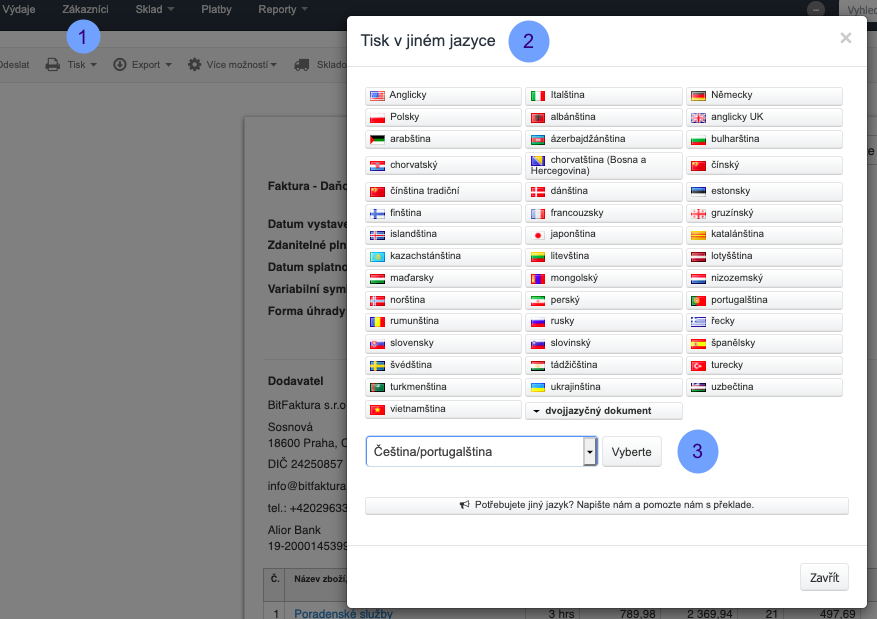Click the gear icon for Více možností

click(195, 65)
